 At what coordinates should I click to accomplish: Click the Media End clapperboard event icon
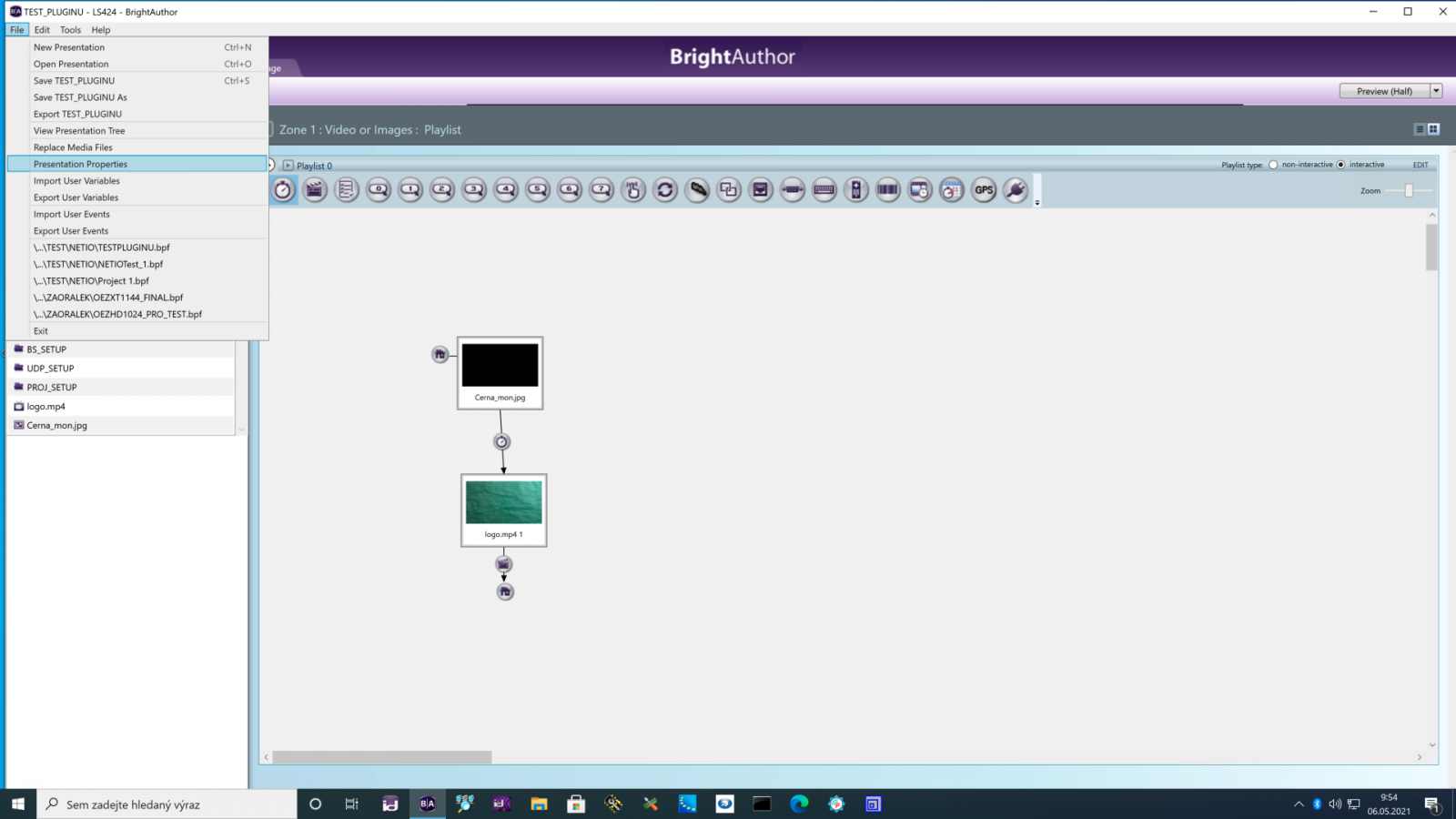click(x=315, y=190)
